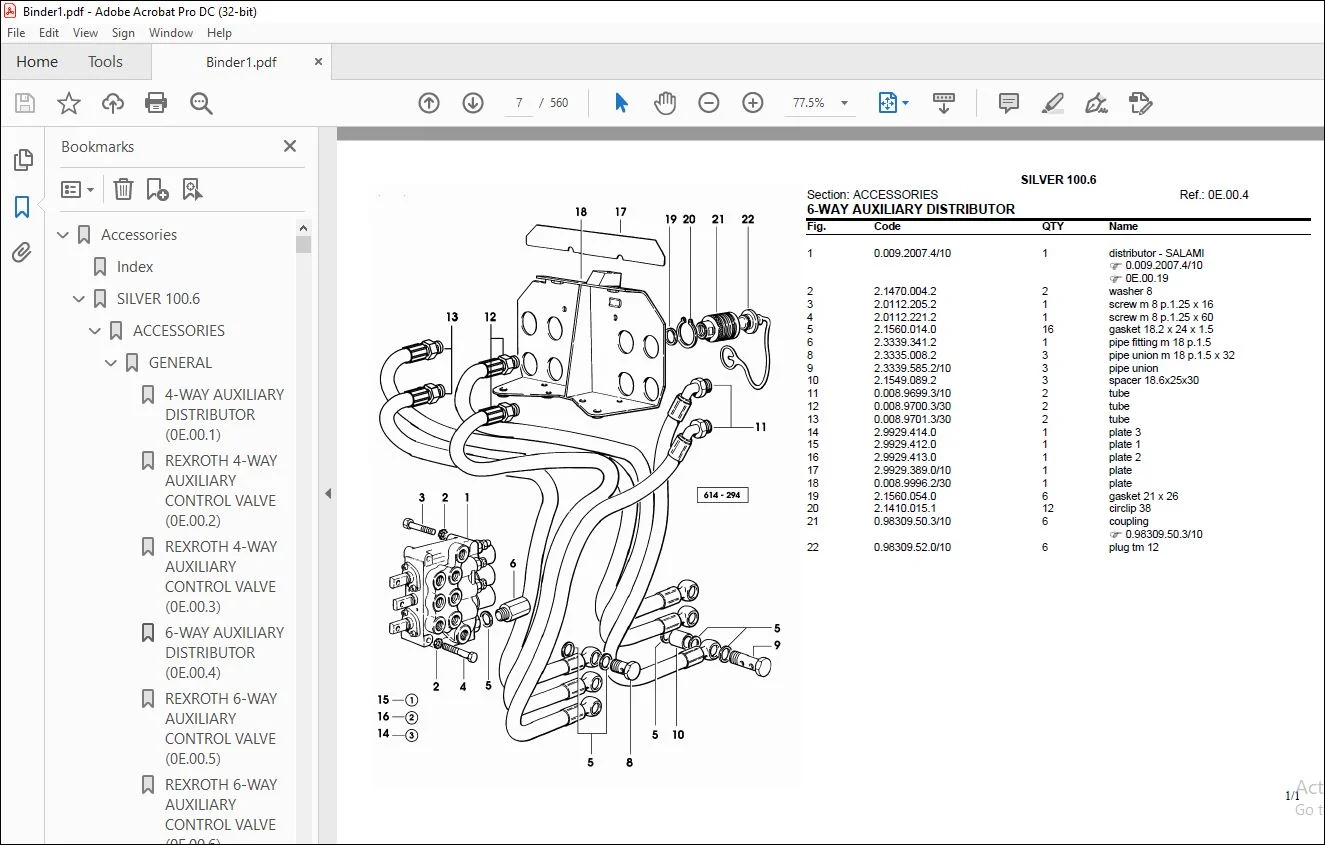Click the 0E.00.19 cross-reference under distributor
The width and height of the screenshot is (1325, 845).
1146,279
